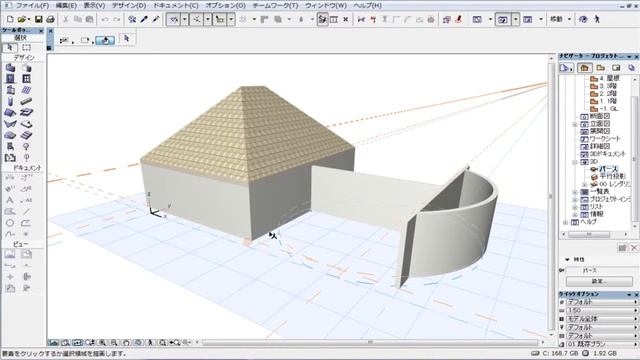Toggle the selected 3D view mode button
This screenshot has height=360, width=640.
[x=503, y=19]
